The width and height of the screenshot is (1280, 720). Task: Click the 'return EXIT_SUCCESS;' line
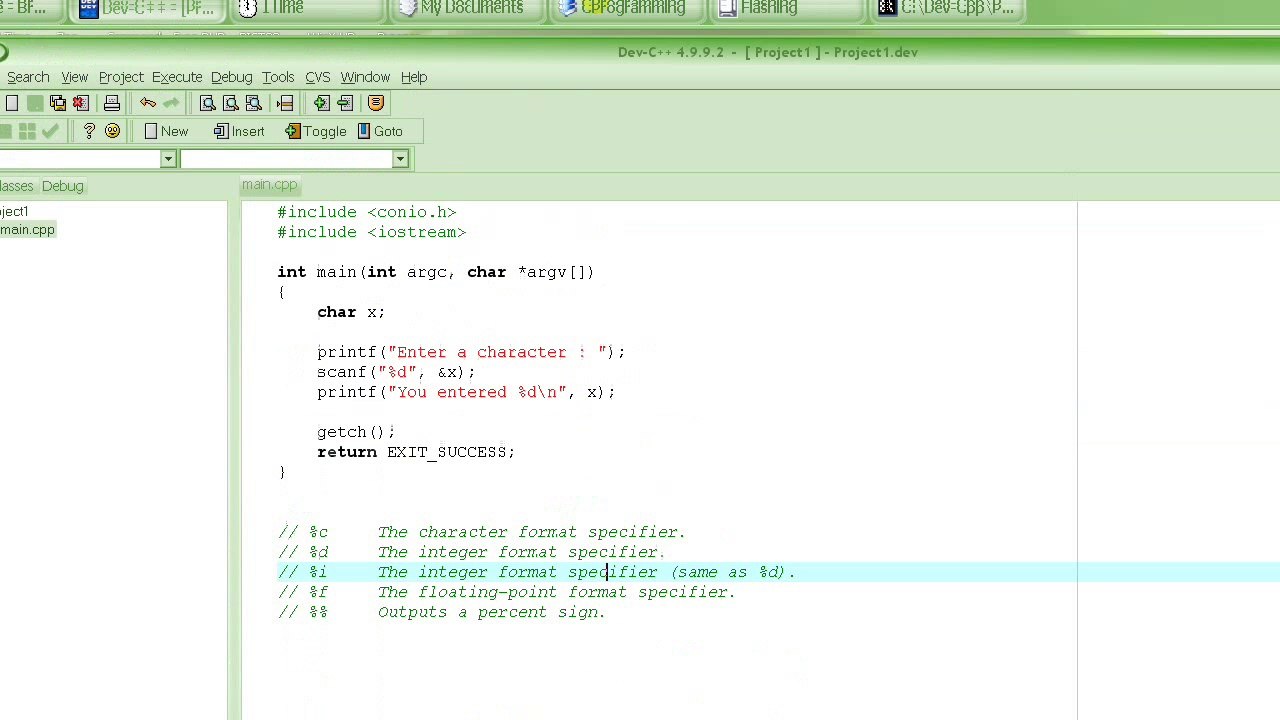coord(416,452)
